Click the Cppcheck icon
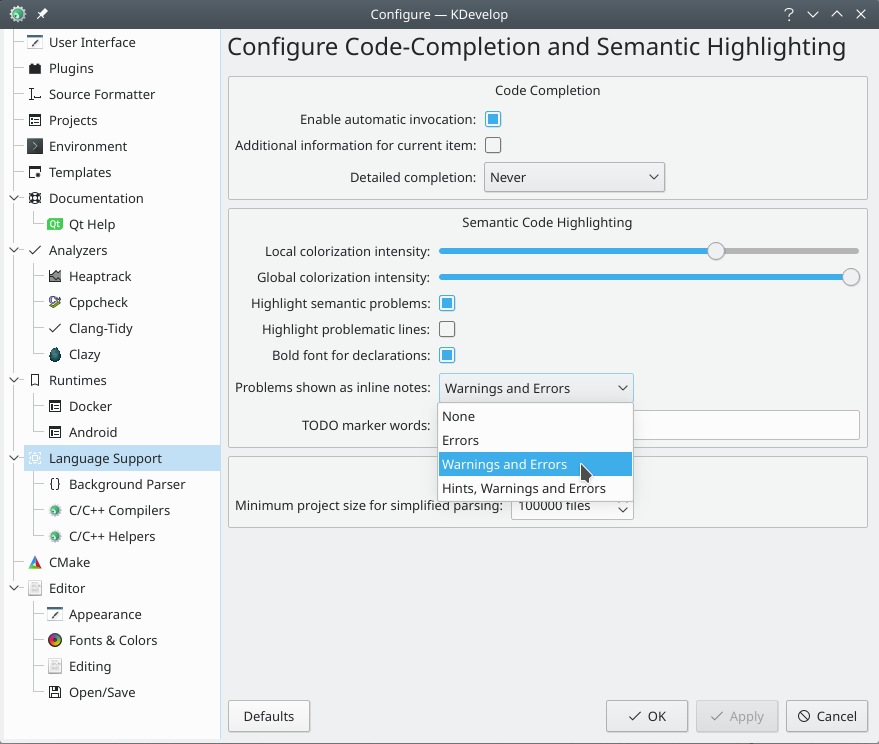This screenshot has width=879, height=744. 55,302
